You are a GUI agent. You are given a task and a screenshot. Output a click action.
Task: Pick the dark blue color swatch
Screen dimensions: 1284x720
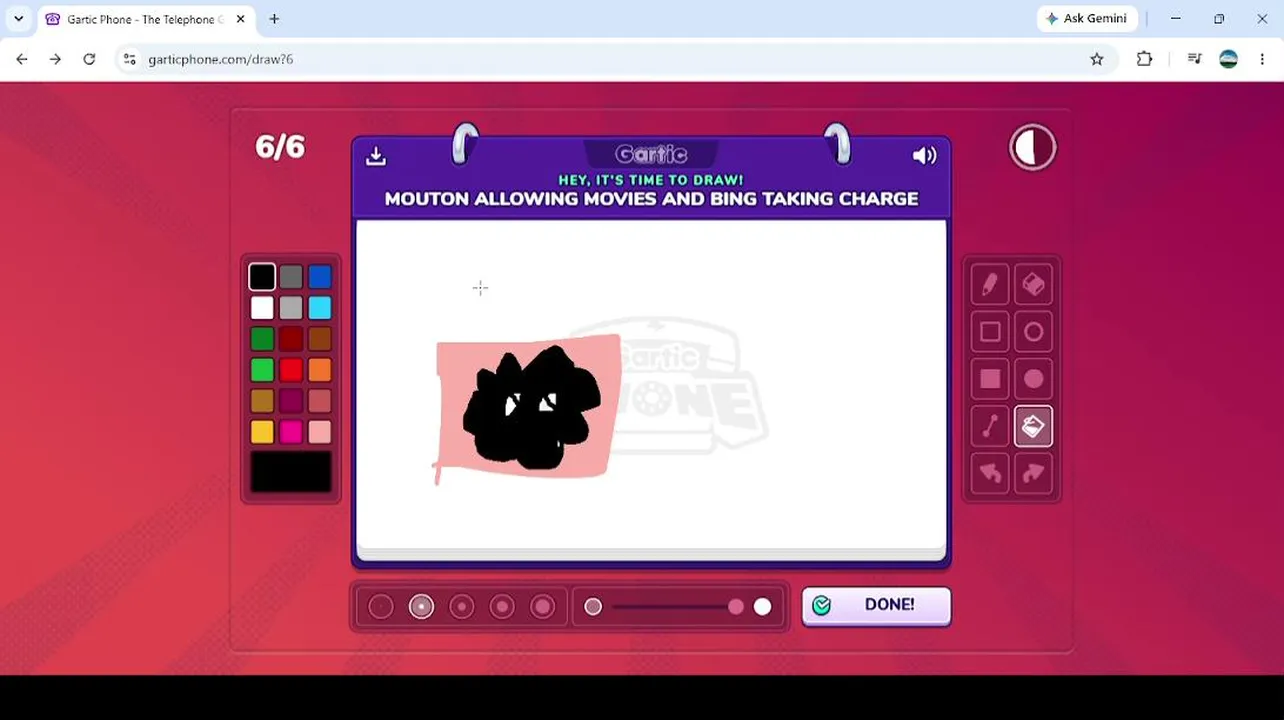[320, 277]
